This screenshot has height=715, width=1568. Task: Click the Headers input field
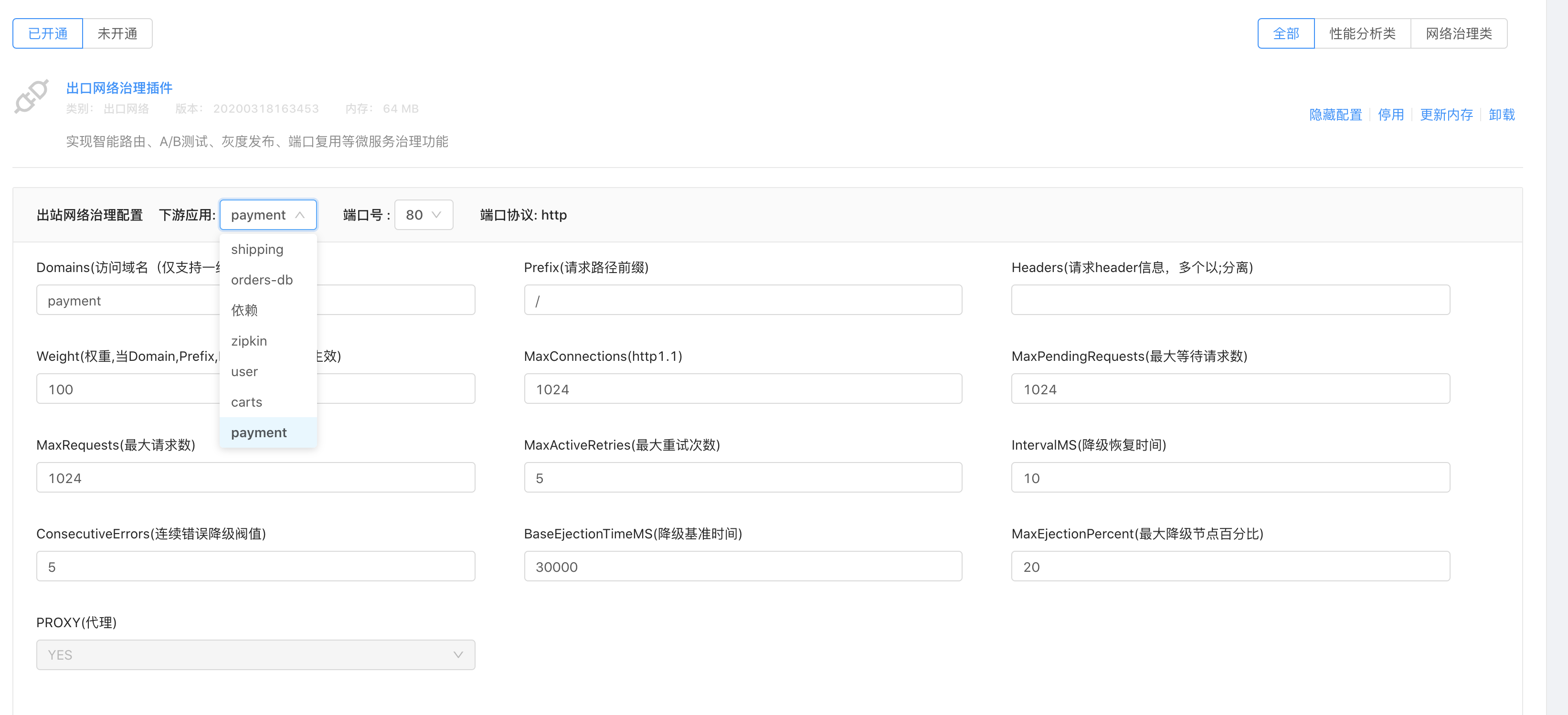pos(1230,300)
